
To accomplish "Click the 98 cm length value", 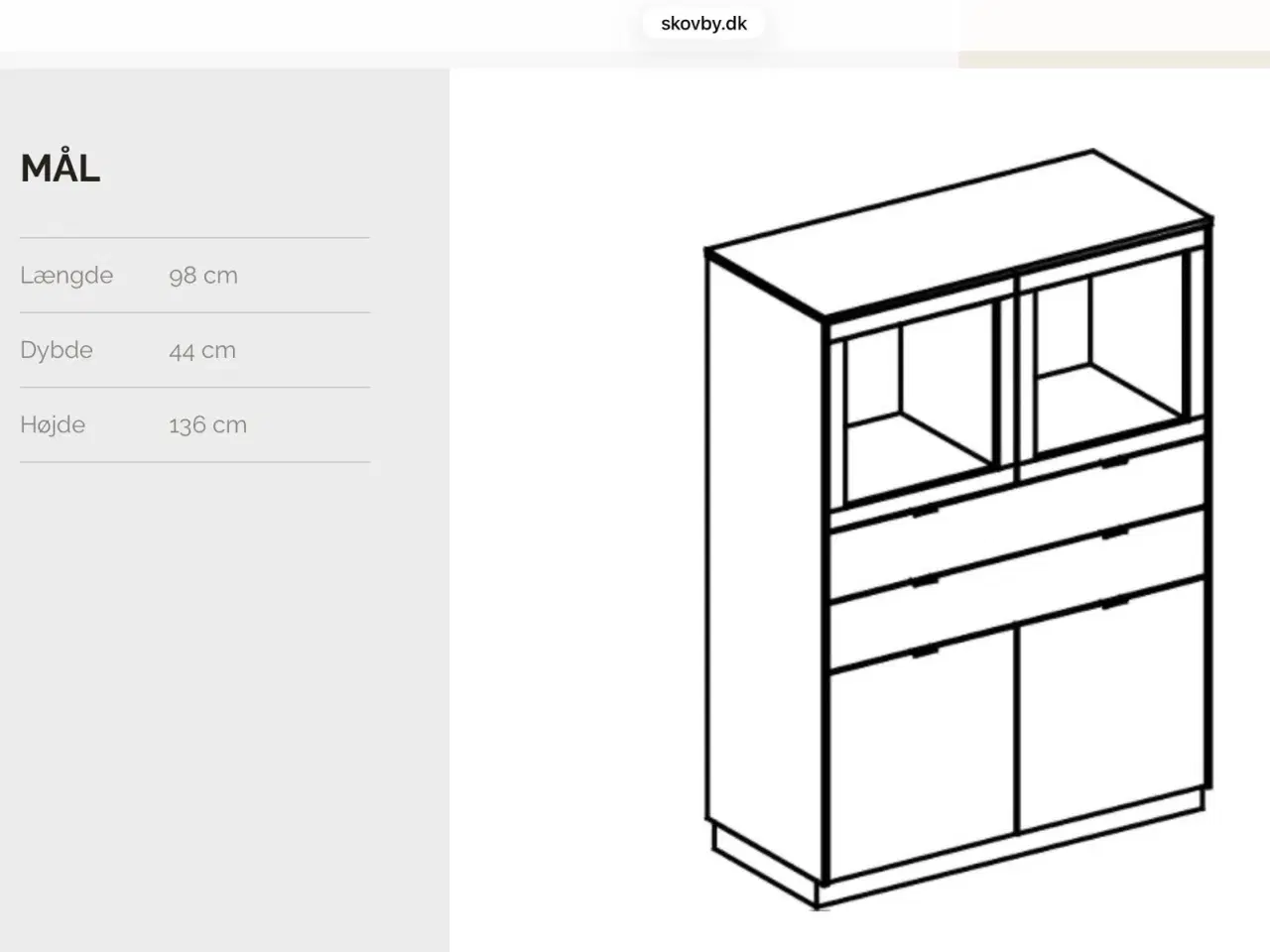I will 203,276.
